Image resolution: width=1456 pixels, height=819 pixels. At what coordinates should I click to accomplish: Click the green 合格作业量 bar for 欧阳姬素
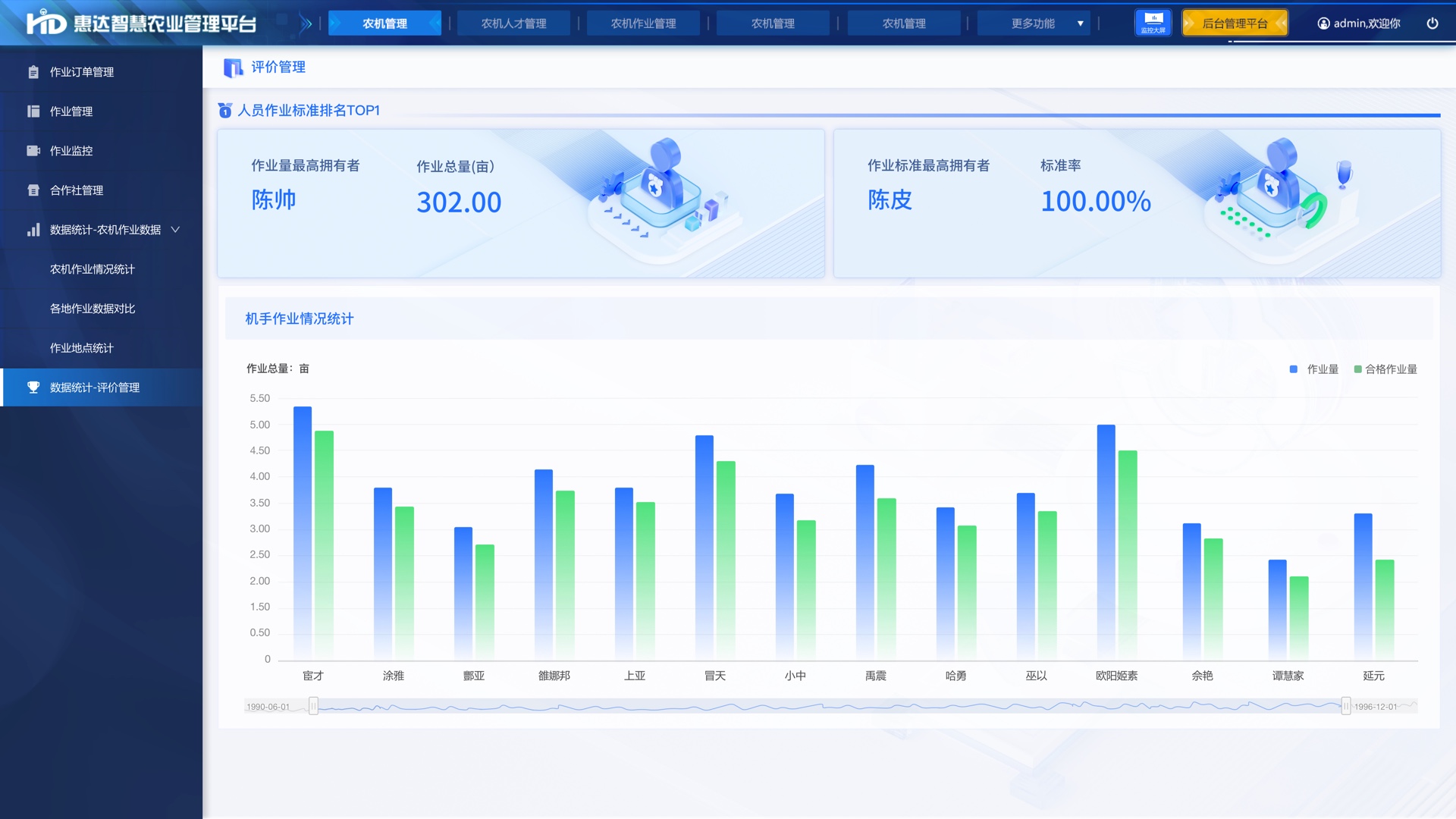coord(1128,554)
